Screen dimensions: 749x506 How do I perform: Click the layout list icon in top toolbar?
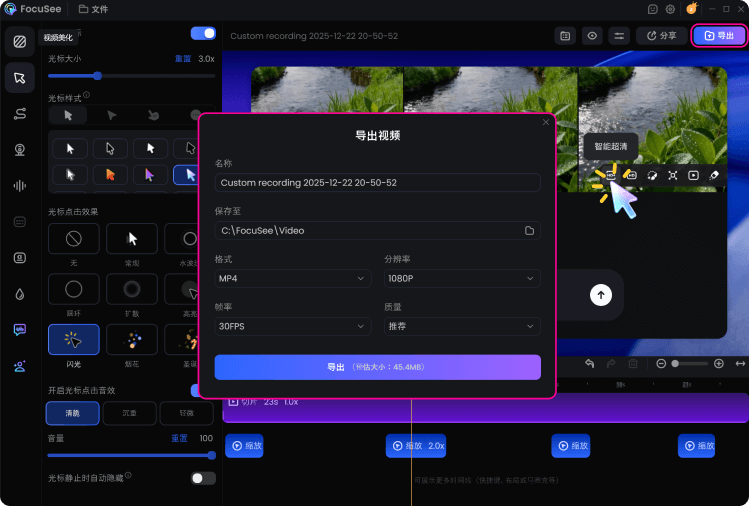coord(565,36)
